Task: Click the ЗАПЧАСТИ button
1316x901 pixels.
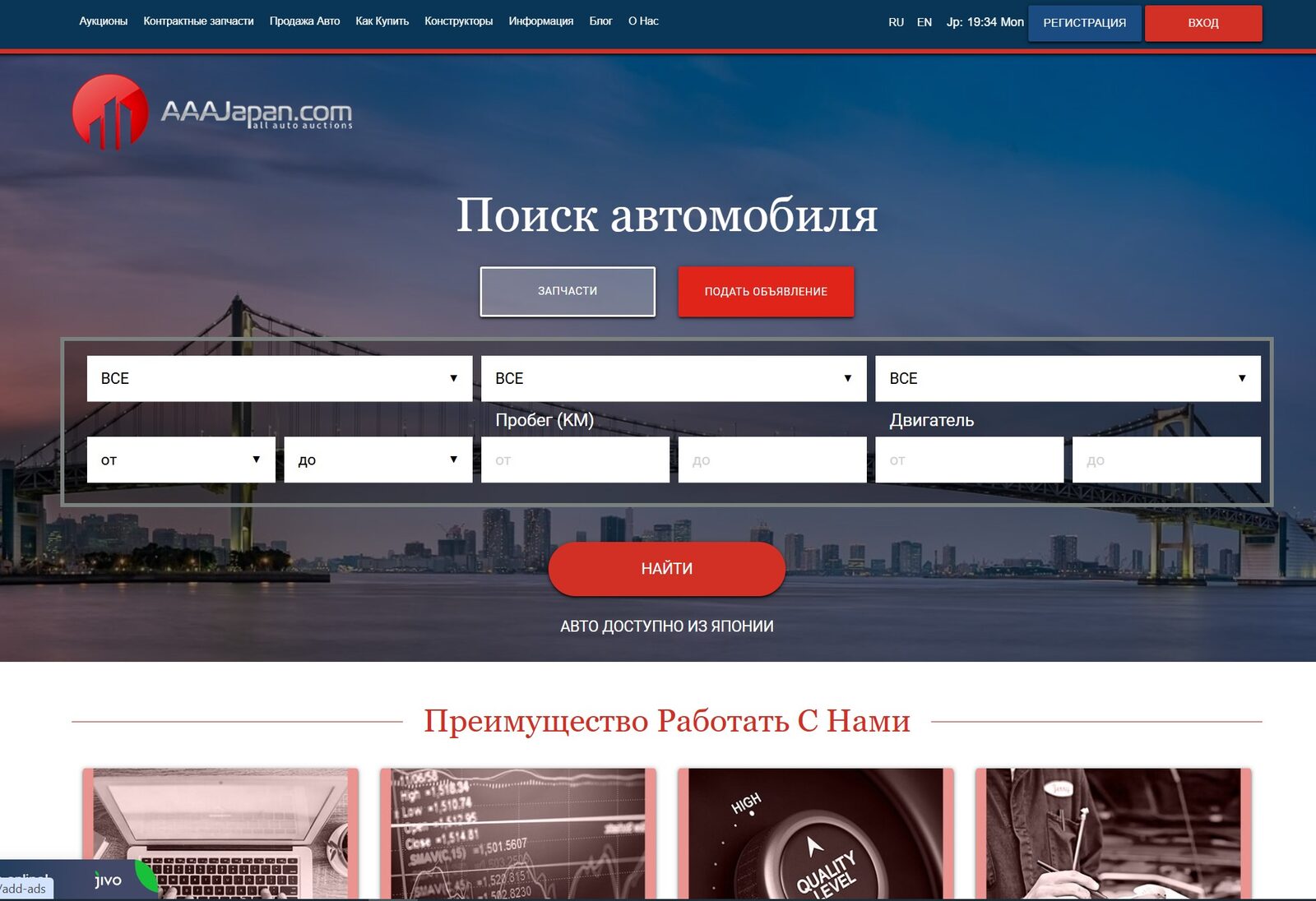Action: (x=568, y=291)
